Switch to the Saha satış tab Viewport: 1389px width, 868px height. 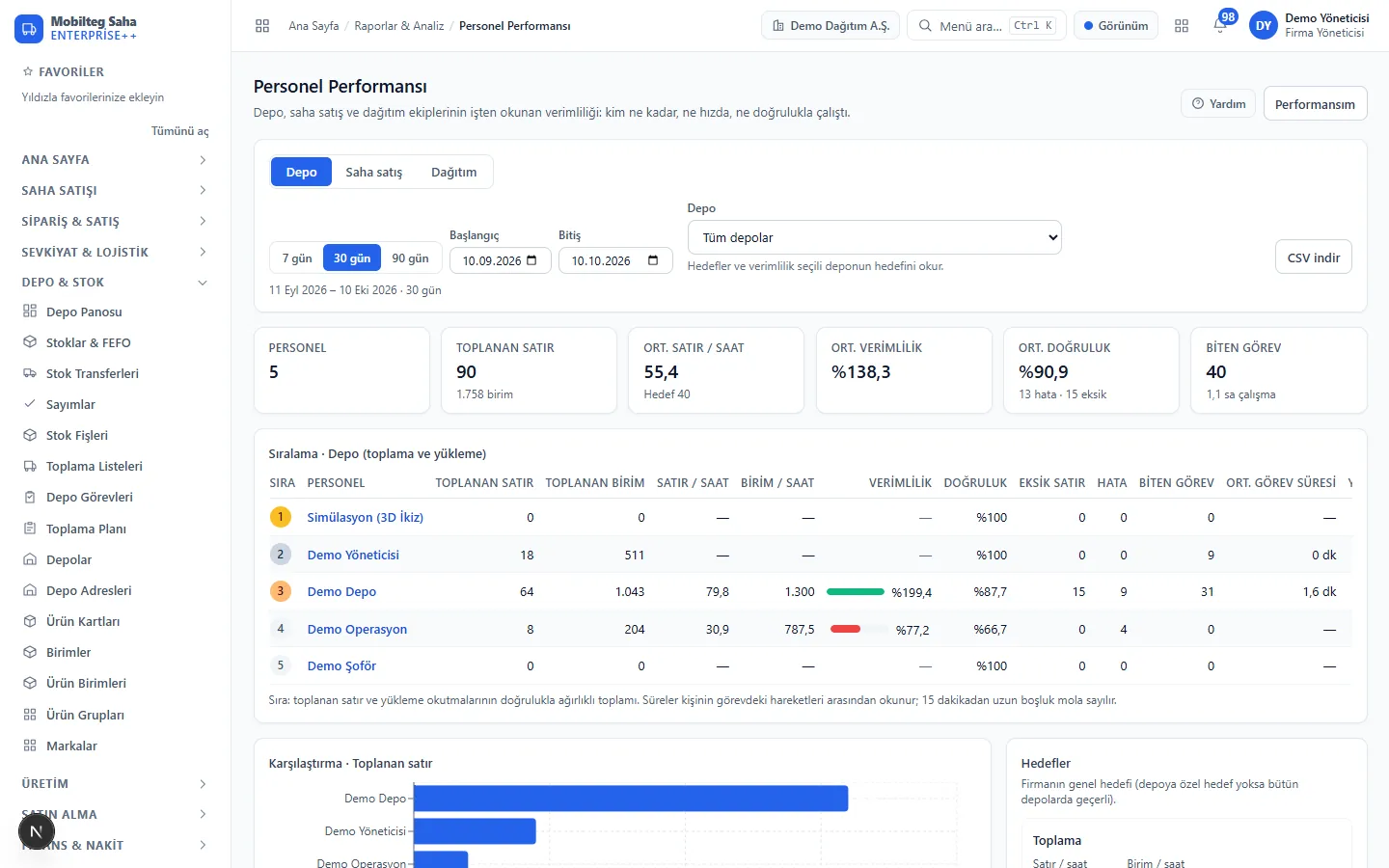(x=374, y=172)
